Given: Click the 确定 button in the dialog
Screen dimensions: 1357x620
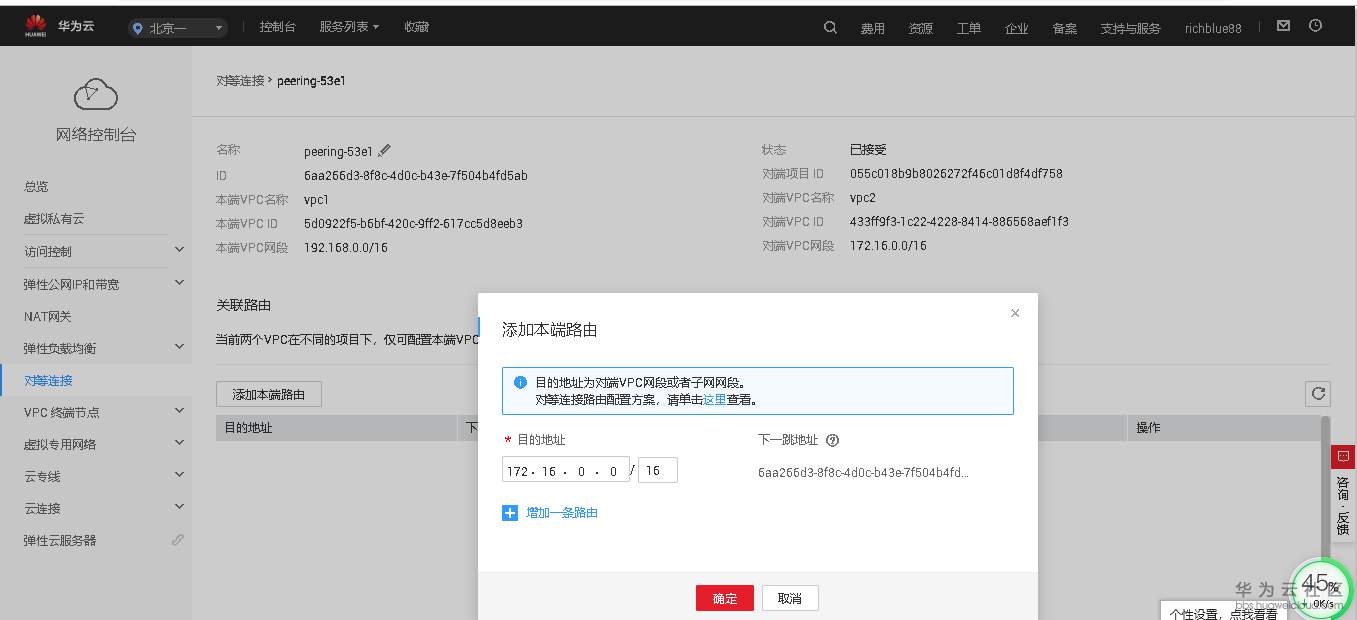Looking at the screenshot, I should coord(724,598).
